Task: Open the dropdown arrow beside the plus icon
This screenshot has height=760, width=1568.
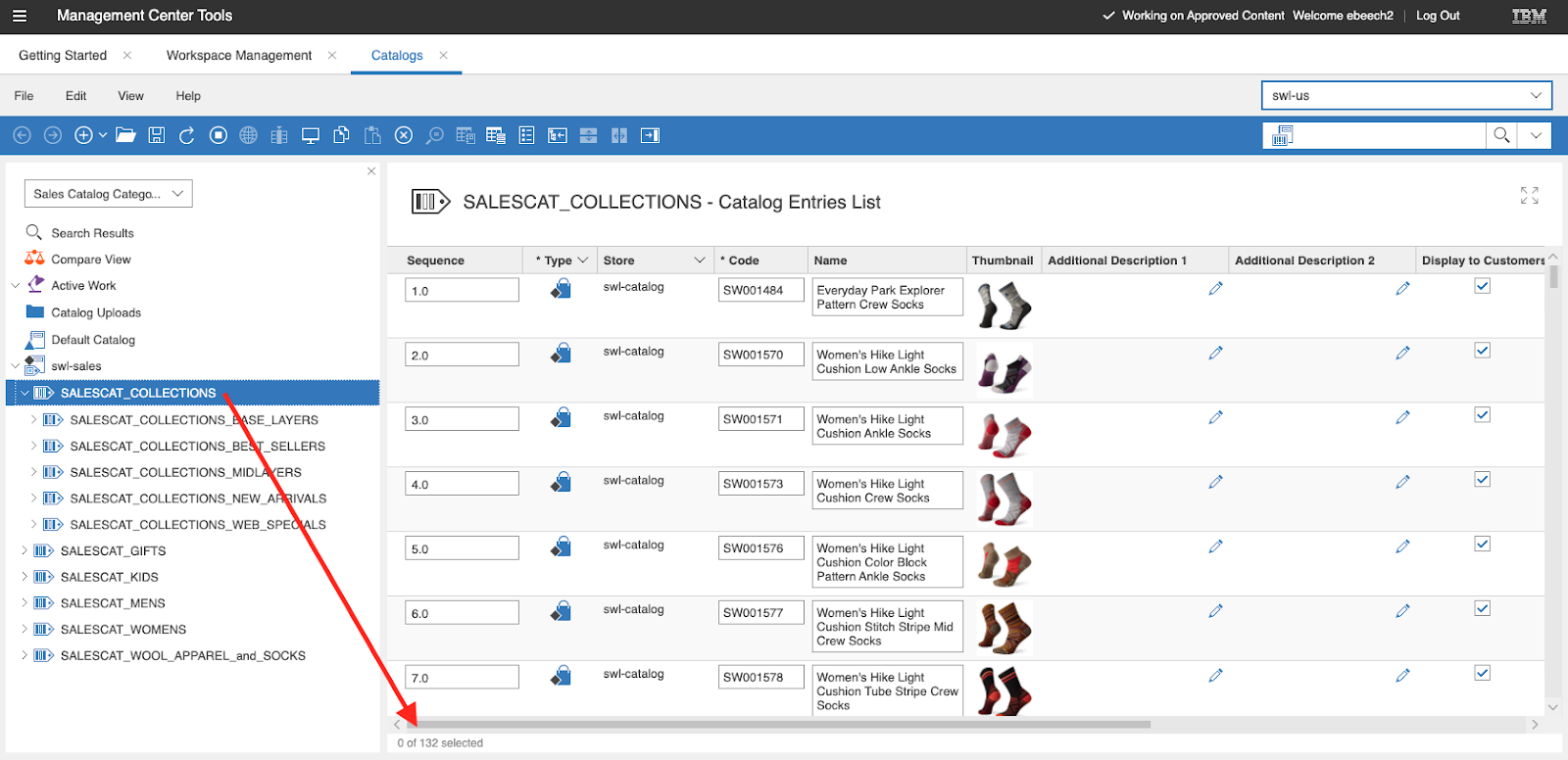Action: (103, 135)
